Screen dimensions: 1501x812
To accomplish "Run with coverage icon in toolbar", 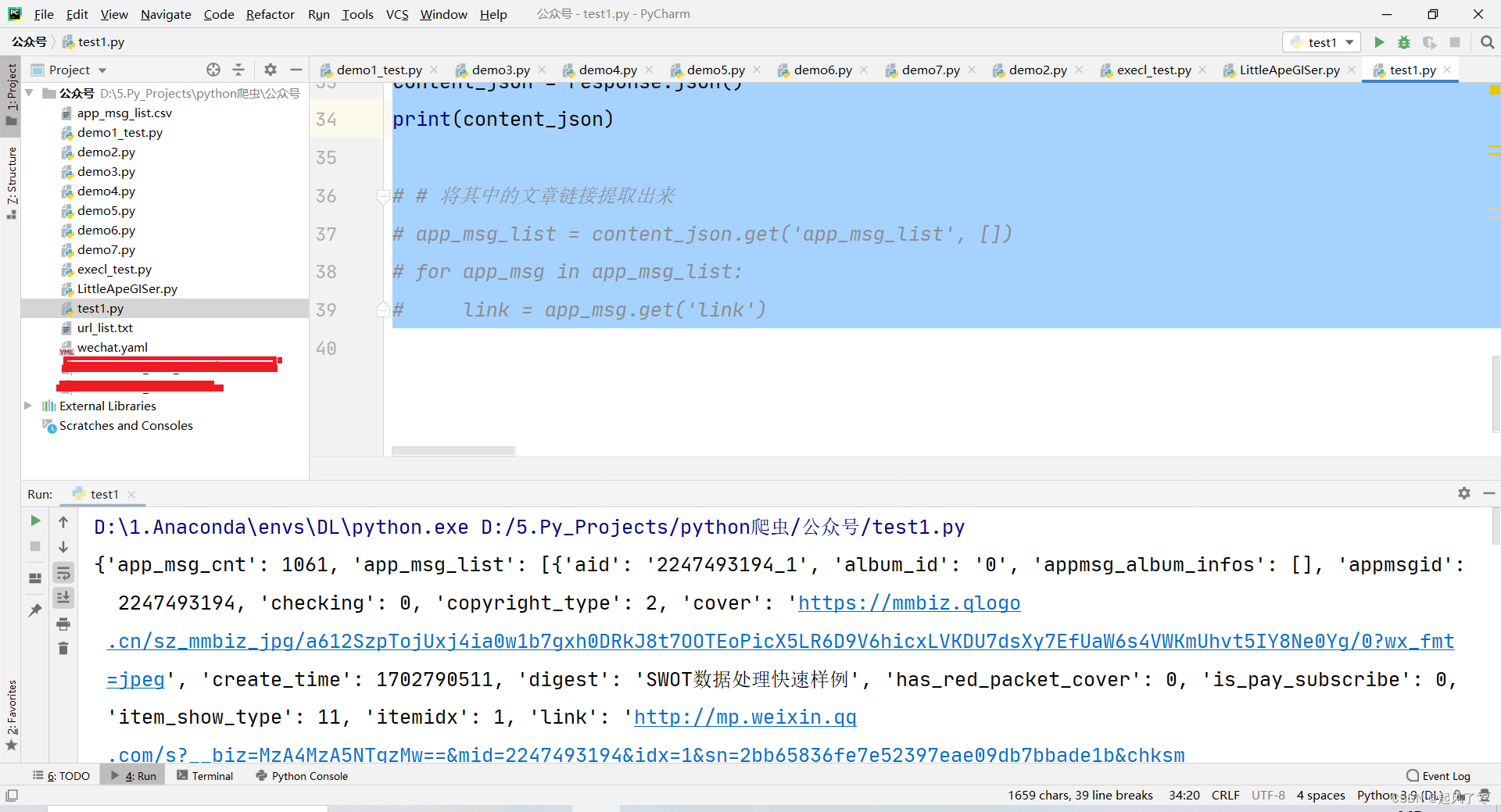I will pyautogui.click(x=1429, y=42).
